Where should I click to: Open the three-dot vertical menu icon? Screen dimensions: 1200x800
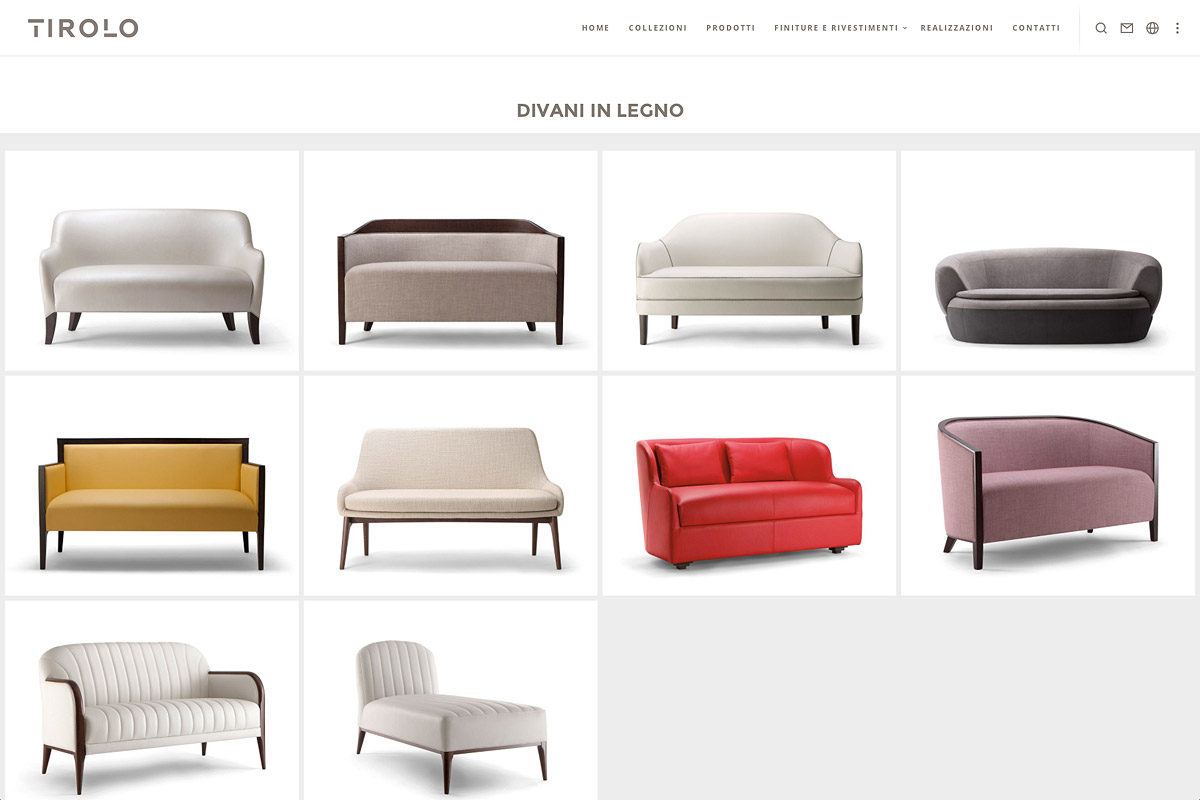click(x=1178, y=28)
